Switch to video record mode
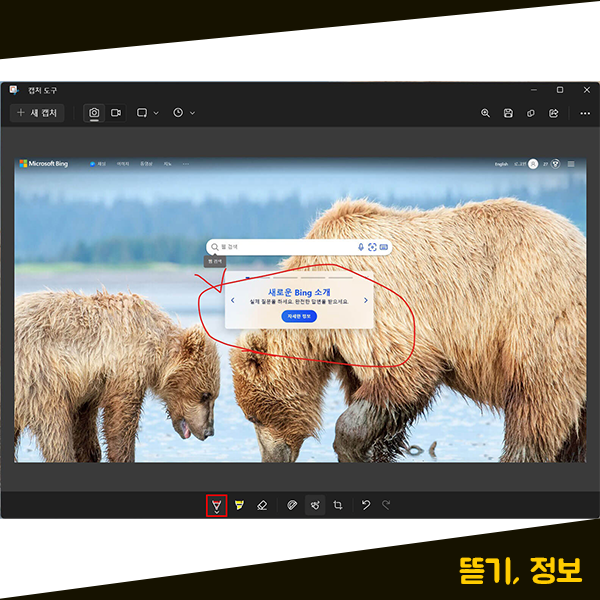 coord(116,113)
